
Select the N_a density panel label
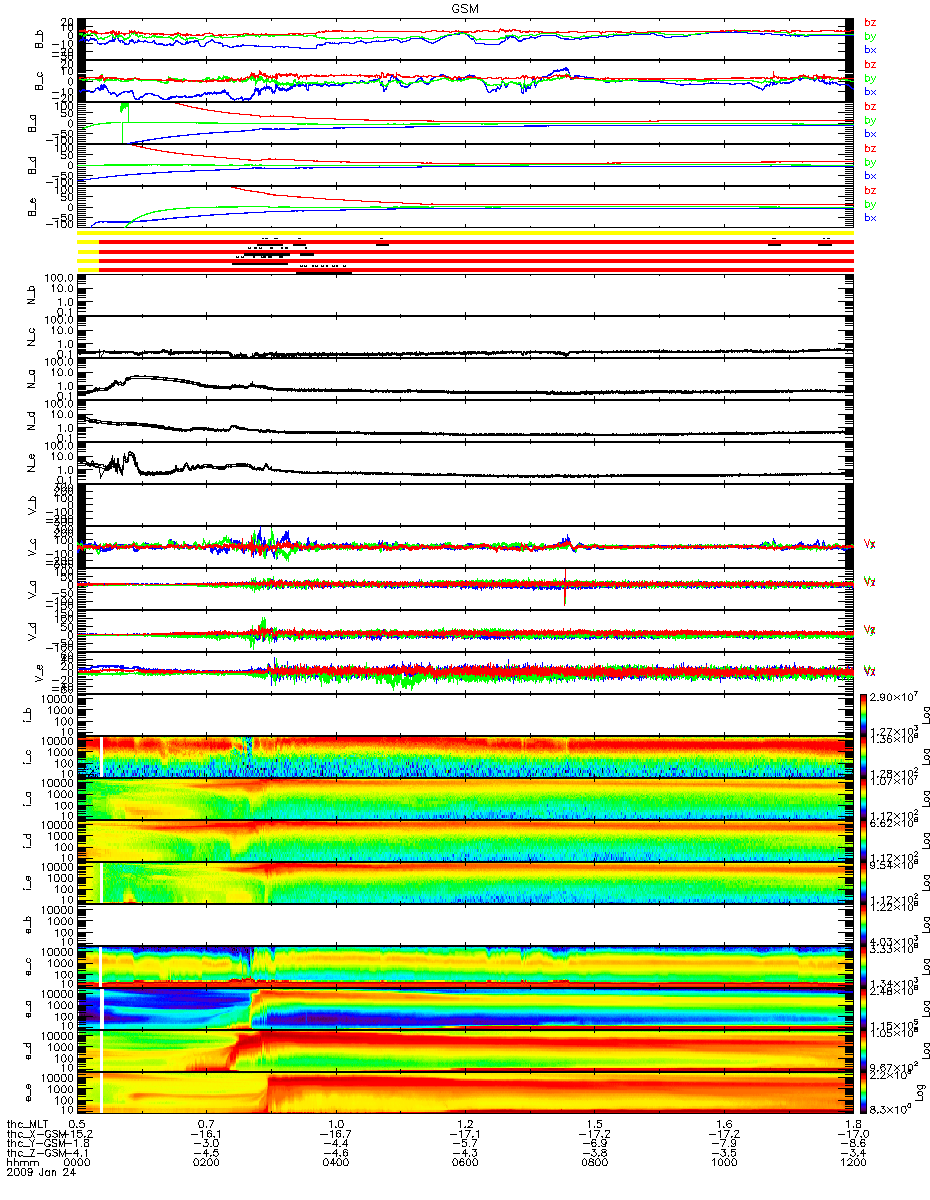[30, 380]
